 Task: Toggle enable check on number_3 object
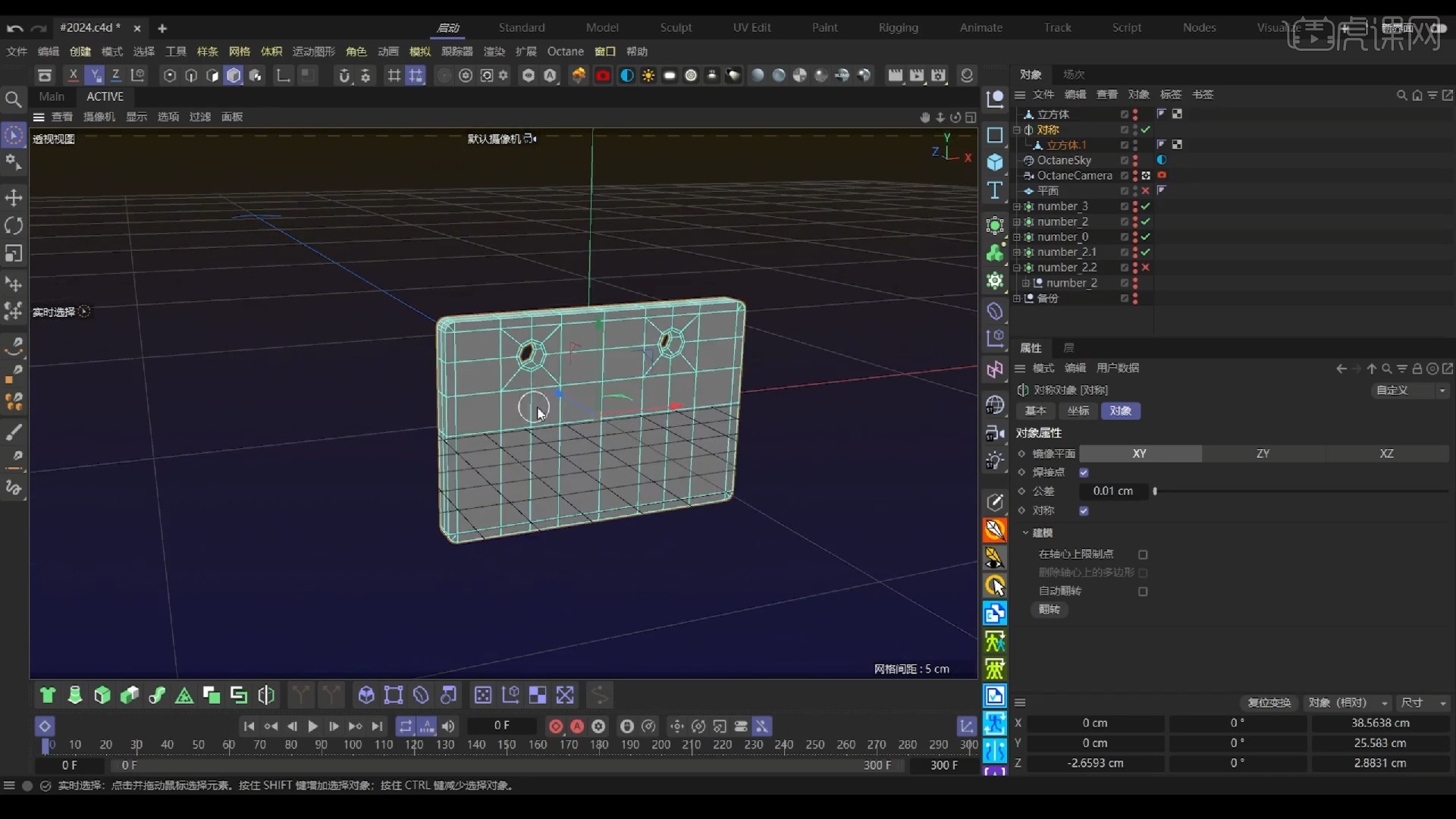pyautogui.click(x=1146, y=206)
